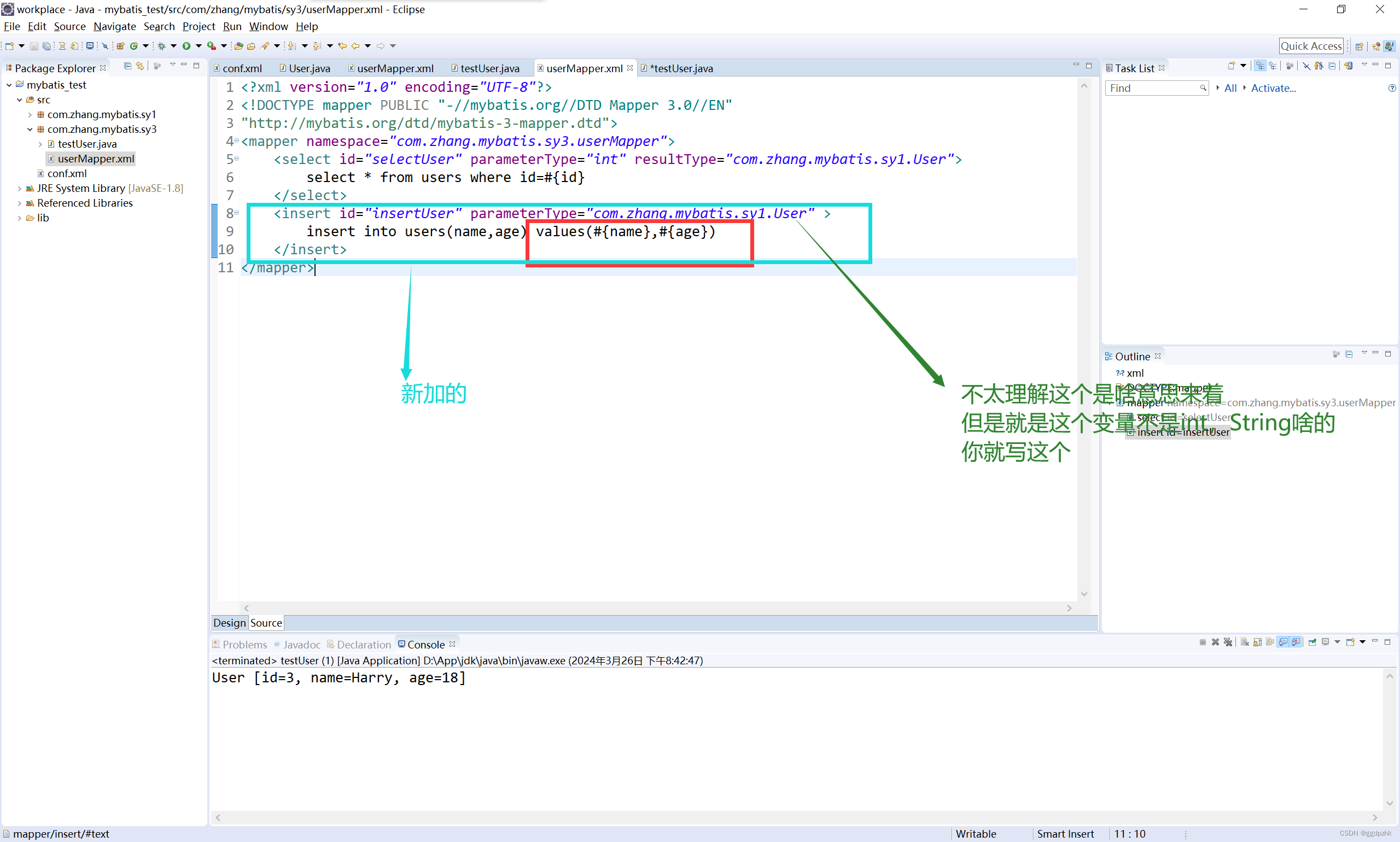Collapse the mybatis_test project node

tap(9, 85)
